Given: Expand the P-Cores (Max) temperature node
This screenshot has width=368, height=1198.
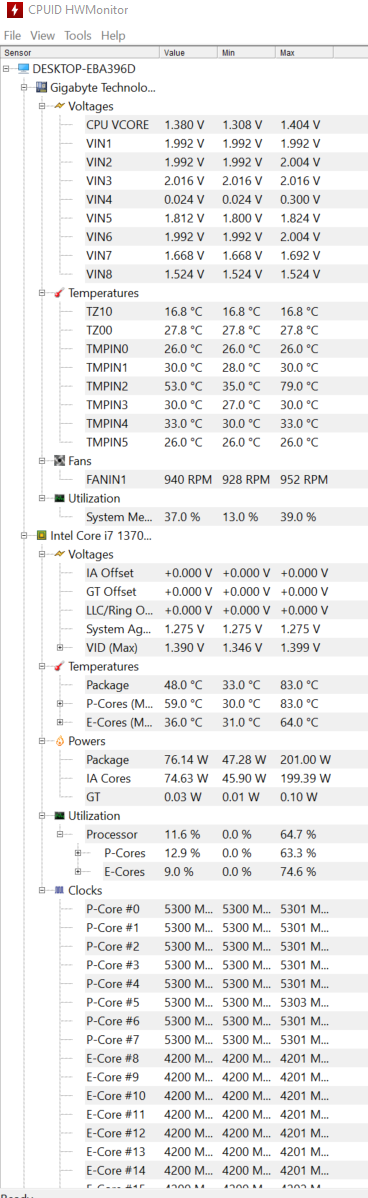Looking at the screenshot, I should point(60,704).
